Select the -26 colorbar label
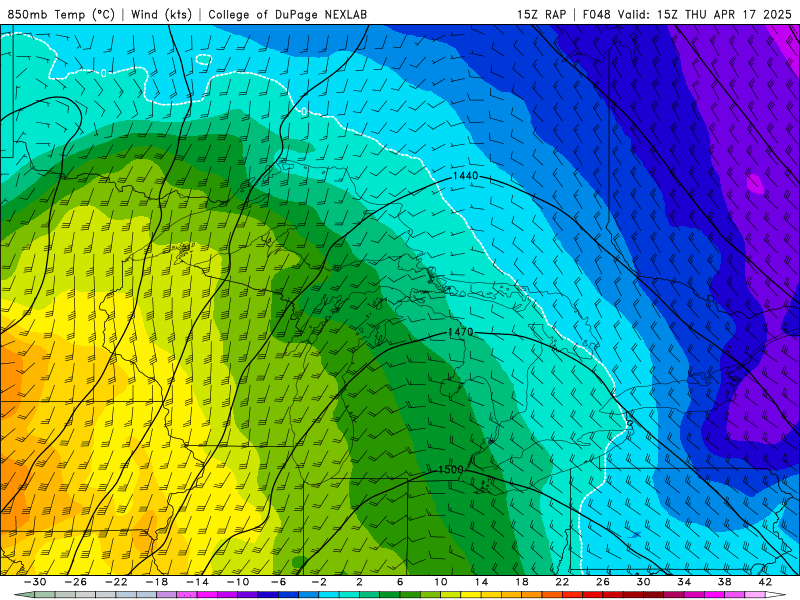 [x=76, y=582]
